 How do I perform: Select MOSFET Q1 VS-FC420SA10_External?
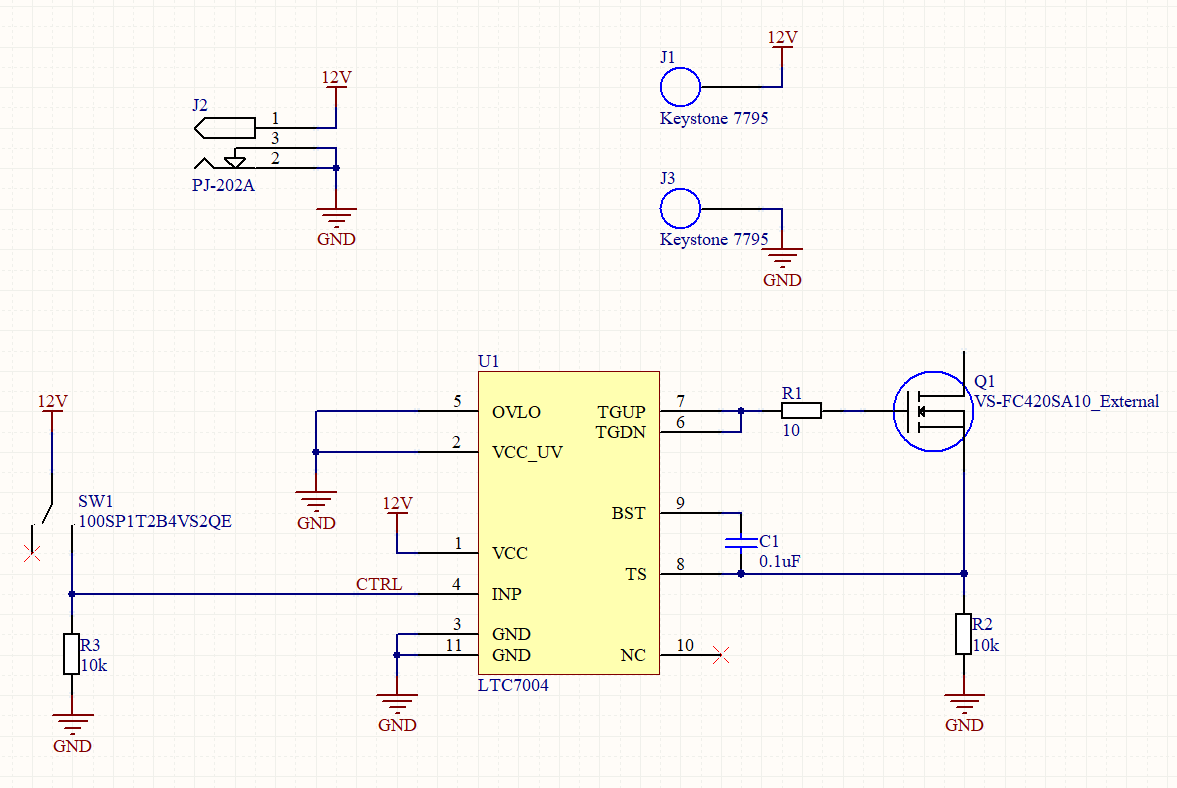pos(932,410)
